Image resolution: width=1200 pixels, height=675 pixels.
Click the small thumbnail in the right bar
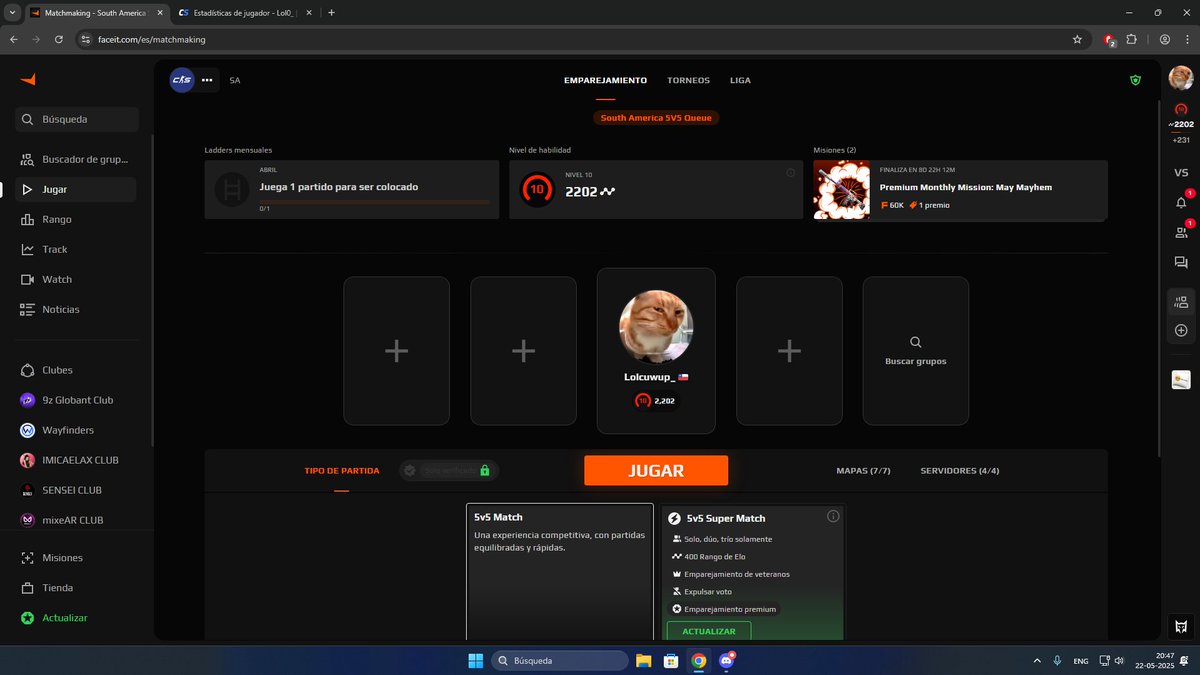pos(1181,380)
